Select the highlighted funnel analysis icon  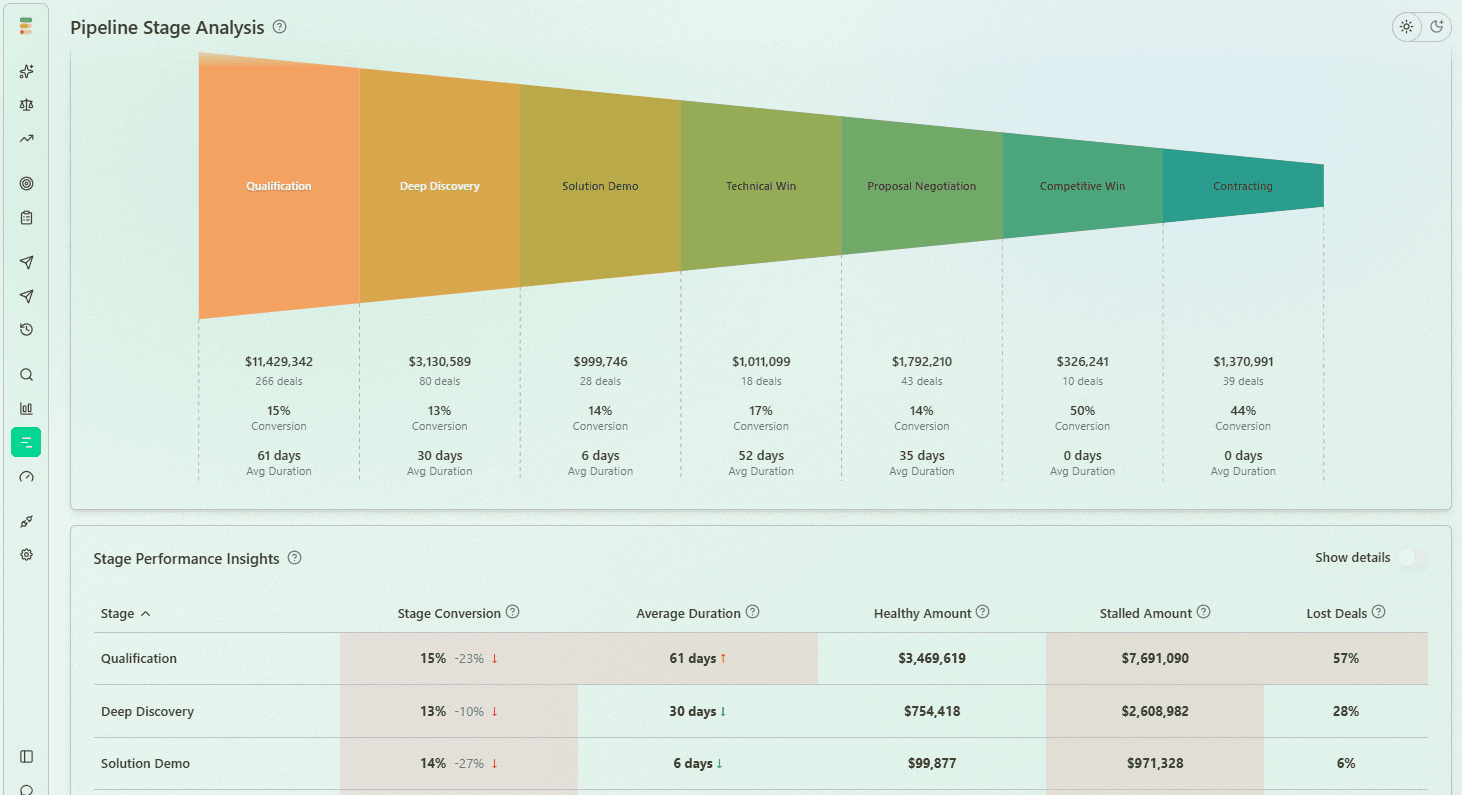26,441
